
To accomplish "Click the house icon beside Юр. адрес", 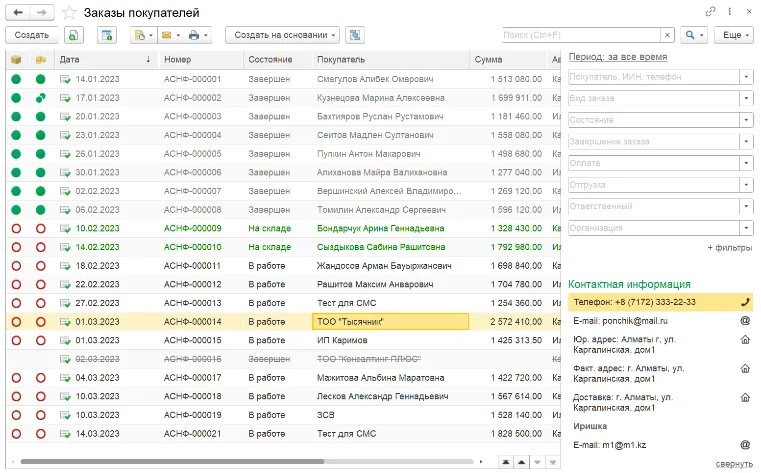I will pyautogui.click(x=745, y=340).
